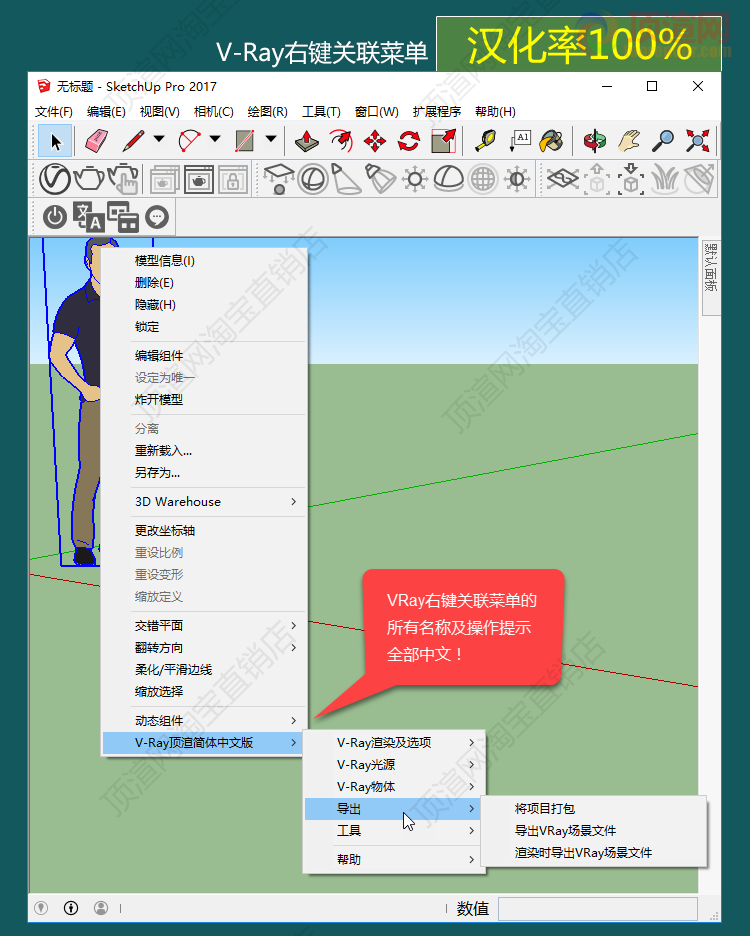The image size is (750, 936).
Task: Start V-Ray interactive render teapot-hand icon
Action: [124, 178]
